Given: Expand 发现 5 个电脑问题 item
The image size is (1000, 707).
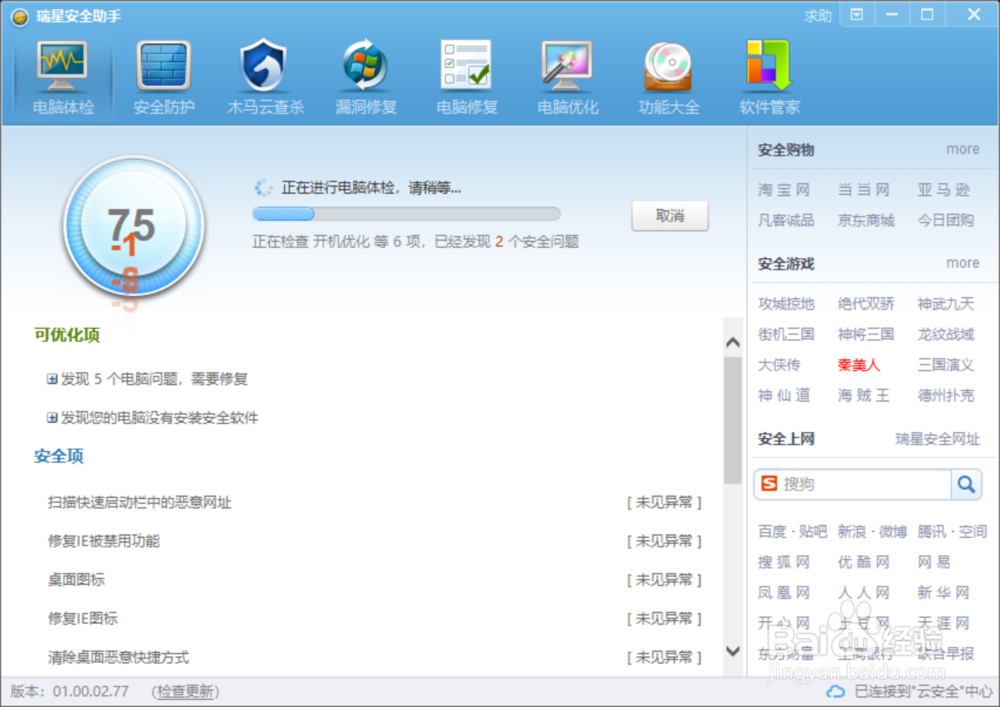Looking at the screenshot, I should pyautogui.click(x=52, y=379).
